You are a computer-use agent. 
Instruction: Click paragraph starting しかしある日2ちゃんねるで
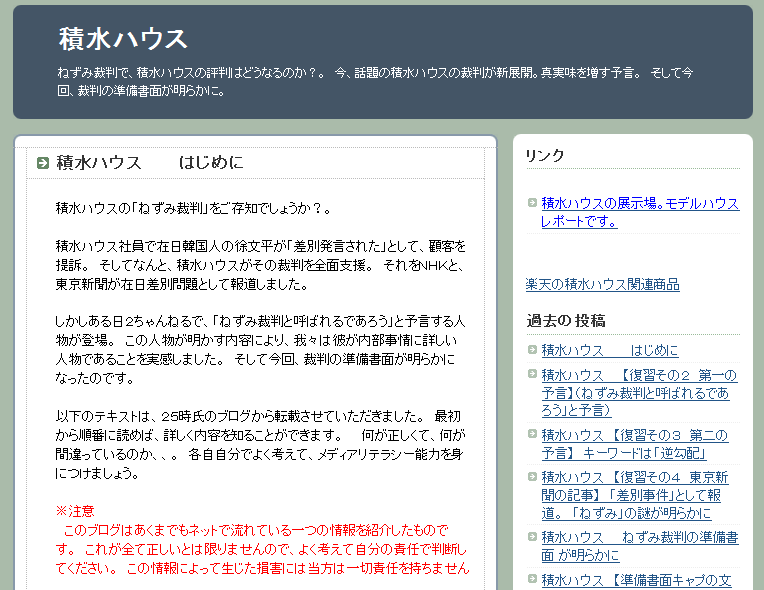(261, 349)
